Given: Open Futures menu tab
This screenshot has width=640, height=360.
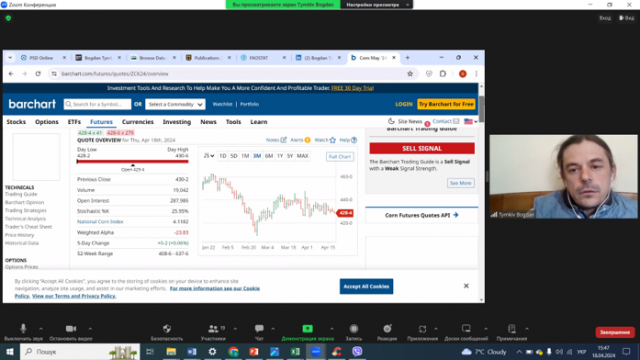Looking at the screenshot, I should pyautogui.click(x=101, y=122).
